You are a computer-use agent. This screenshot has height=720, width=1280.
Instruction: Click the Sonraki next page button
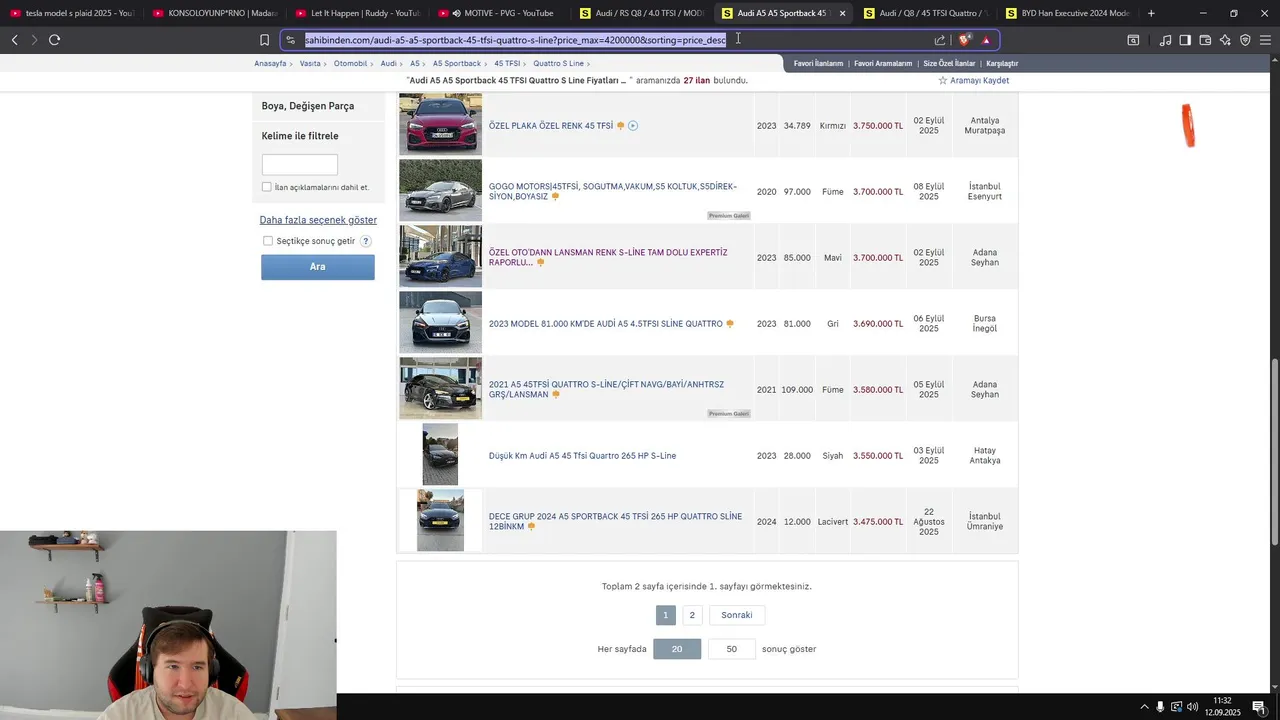737,615
